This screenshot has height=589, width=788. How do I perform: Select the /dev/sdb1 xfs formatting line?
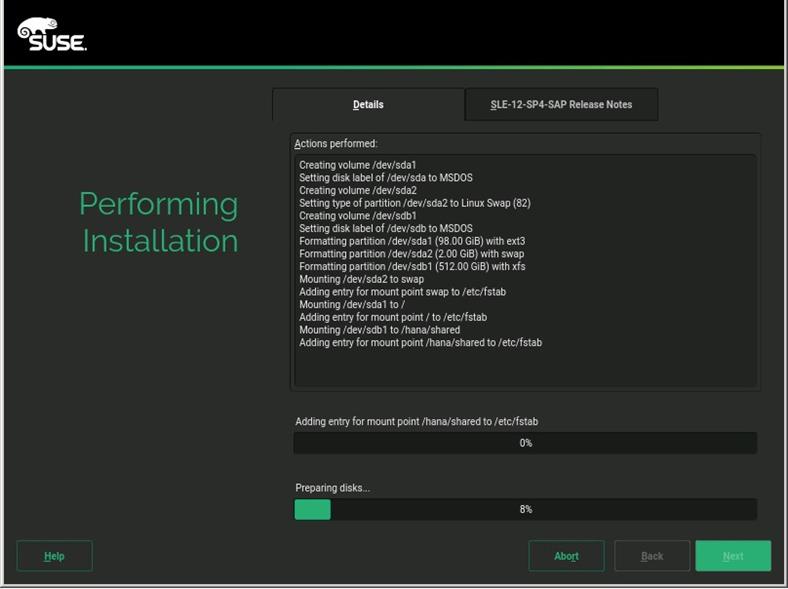tap(412, 266)
